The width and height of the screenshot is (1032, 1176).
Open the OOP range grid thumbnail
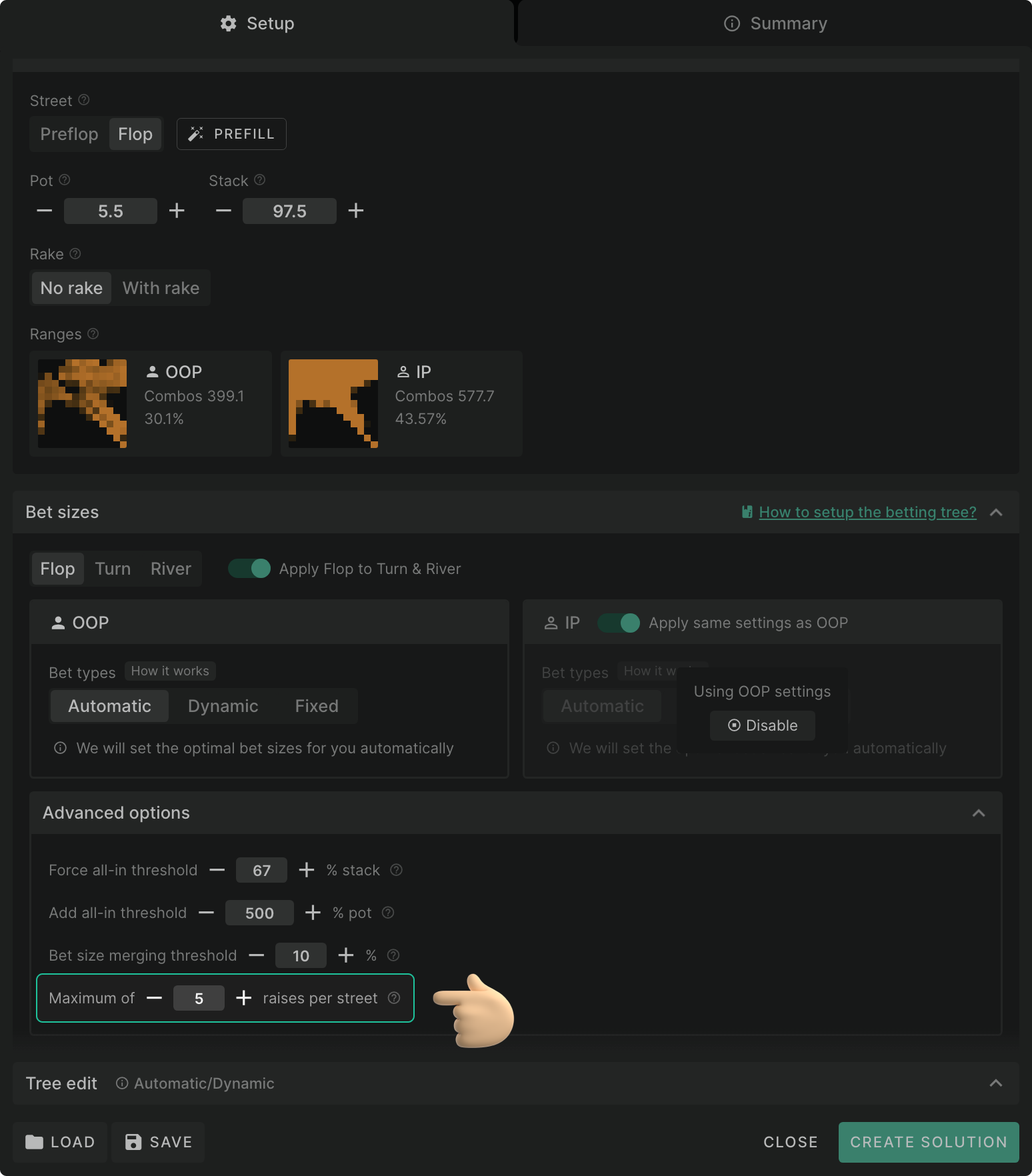click(x=82, y=403)
